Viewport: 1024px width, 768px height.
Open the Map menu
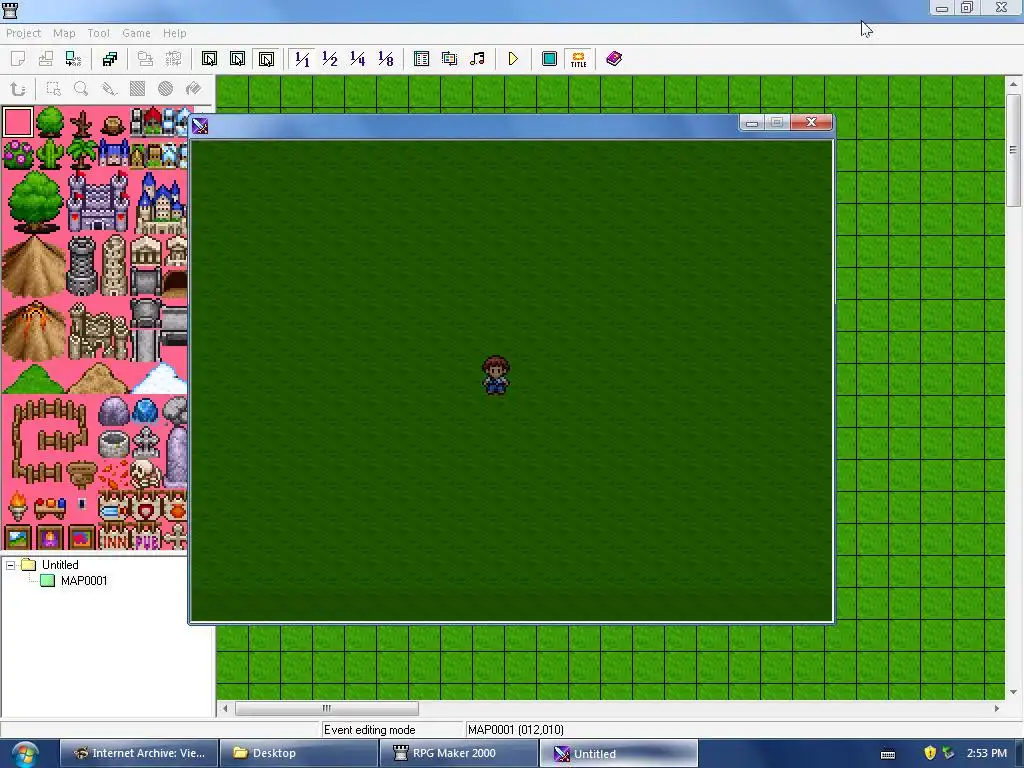[x=64, y=33]
